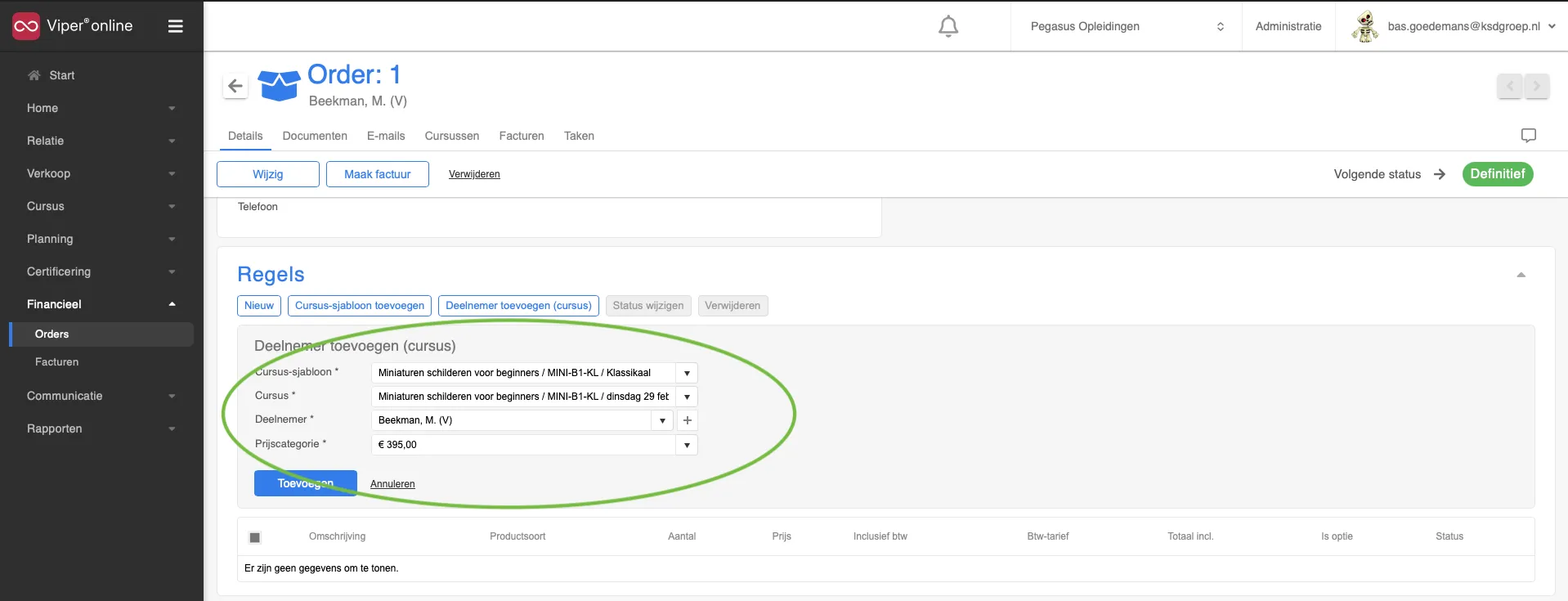Open the notifications bell

[948, 26]
